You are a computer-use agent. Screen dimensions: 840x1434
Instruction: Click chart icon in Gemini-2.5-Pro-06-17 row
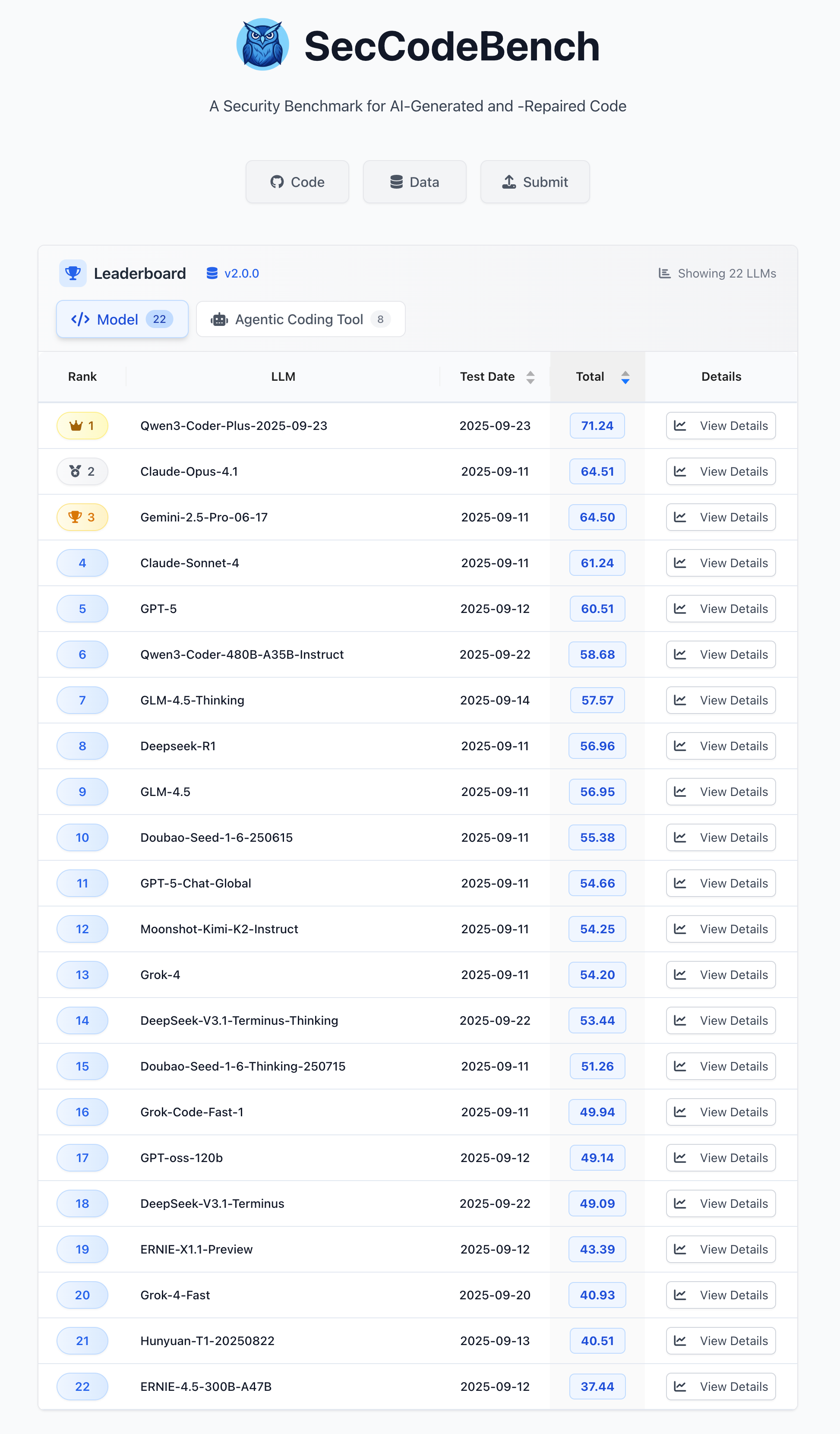[680, 517]
